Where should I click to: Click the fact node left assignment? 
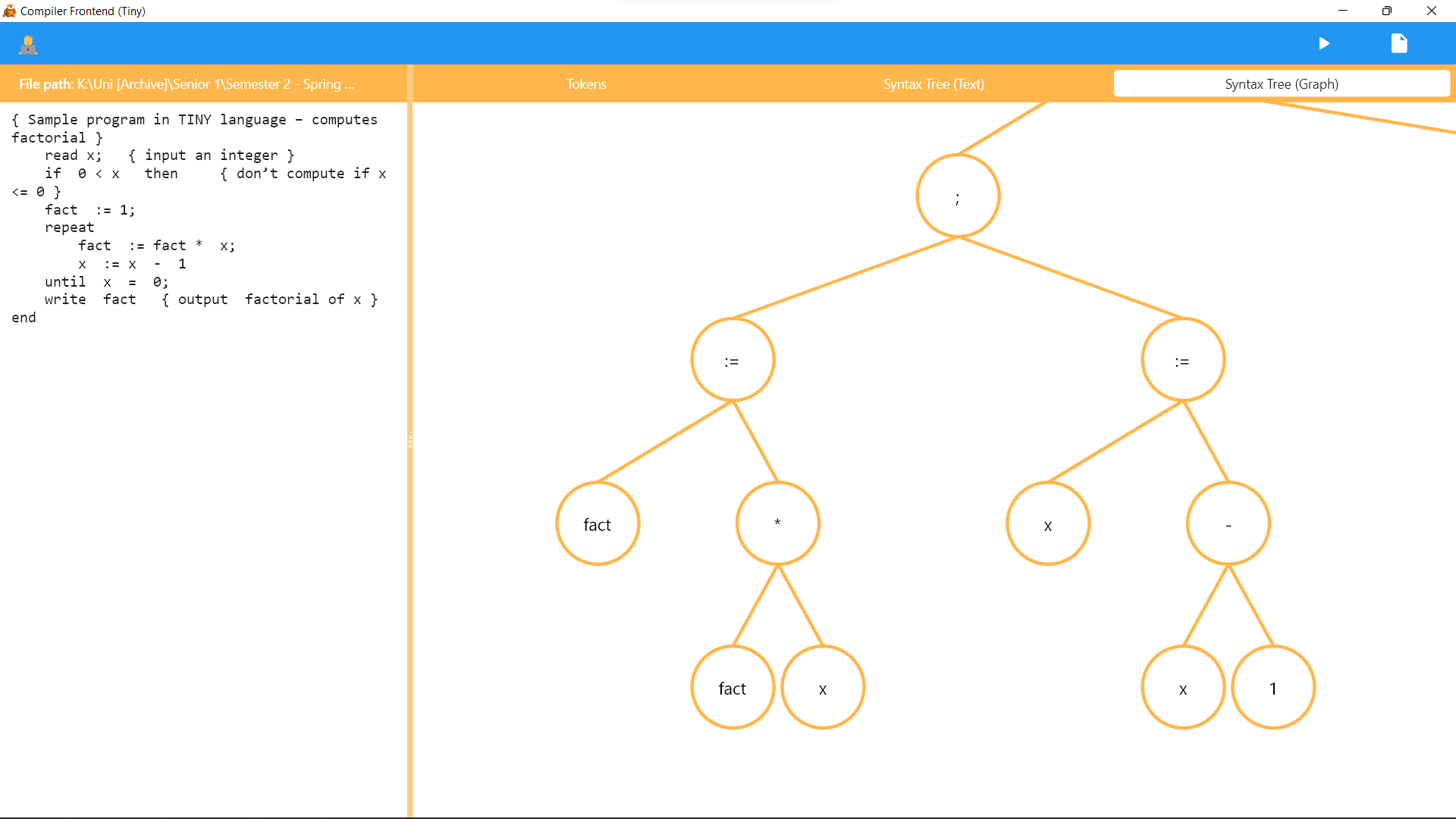(x=597, y=524)
